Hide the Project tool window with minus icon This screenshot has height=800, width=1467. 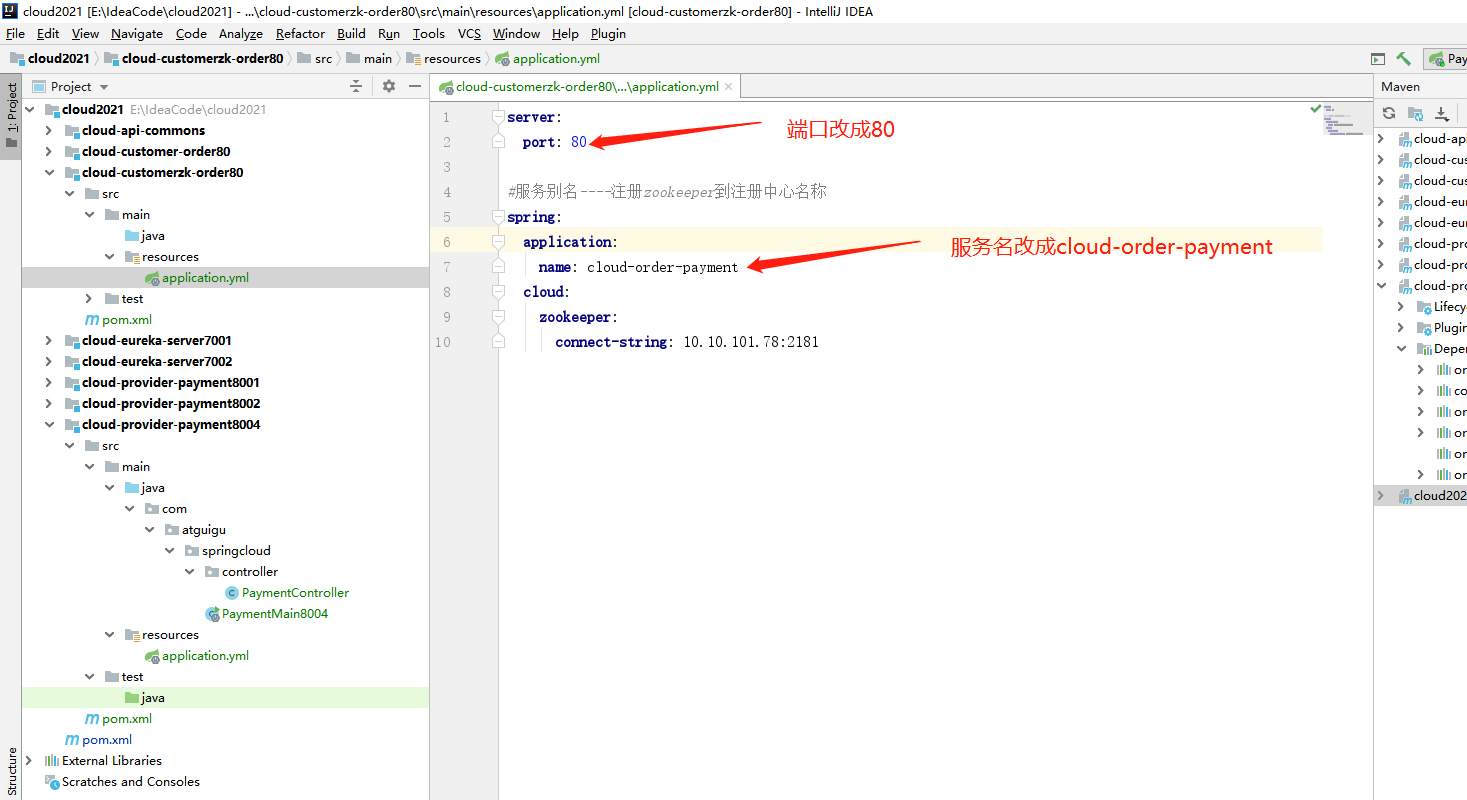(x=414, y=87)
